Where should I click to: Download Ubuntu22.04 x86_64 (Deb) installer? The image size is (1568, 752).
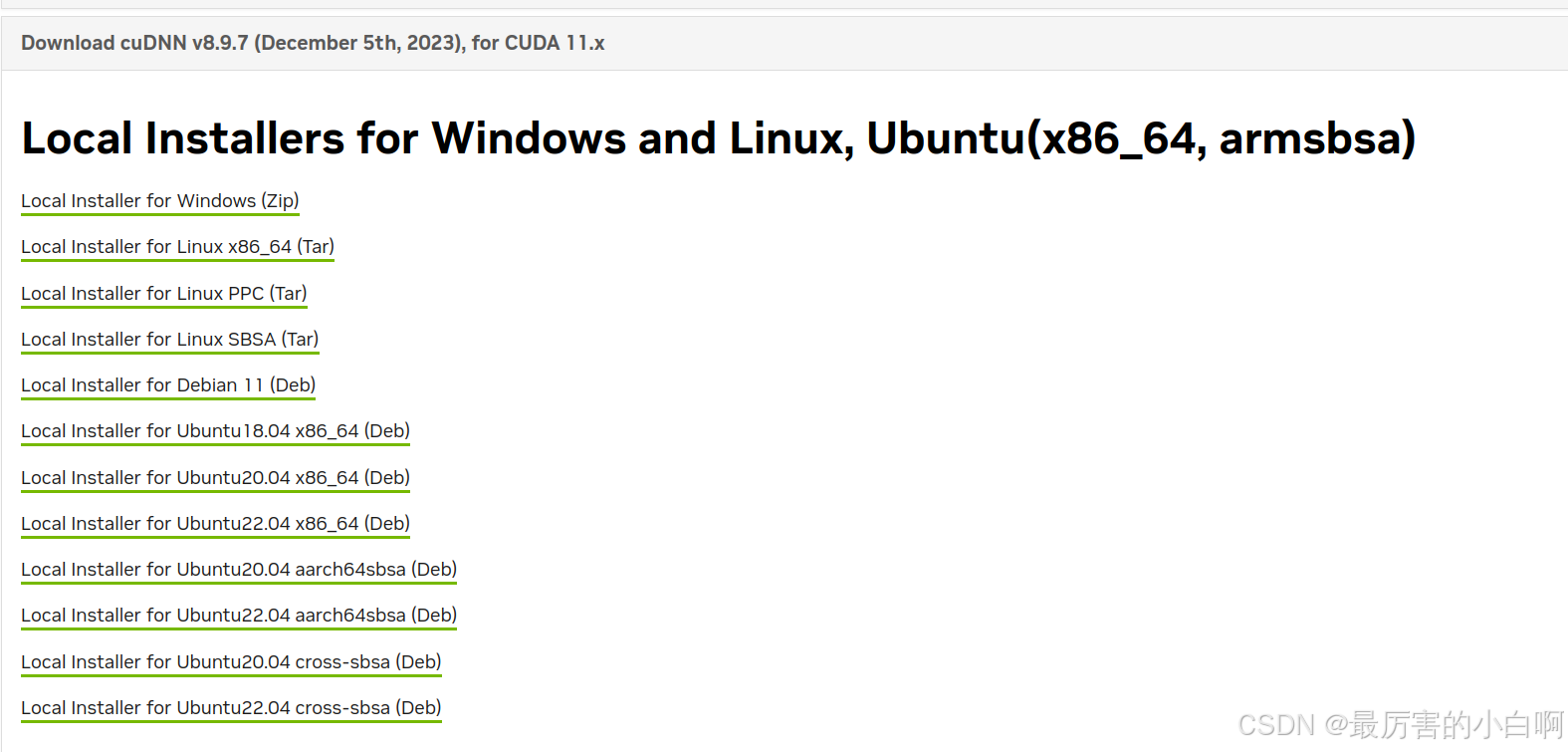click(x=215, y=524)
